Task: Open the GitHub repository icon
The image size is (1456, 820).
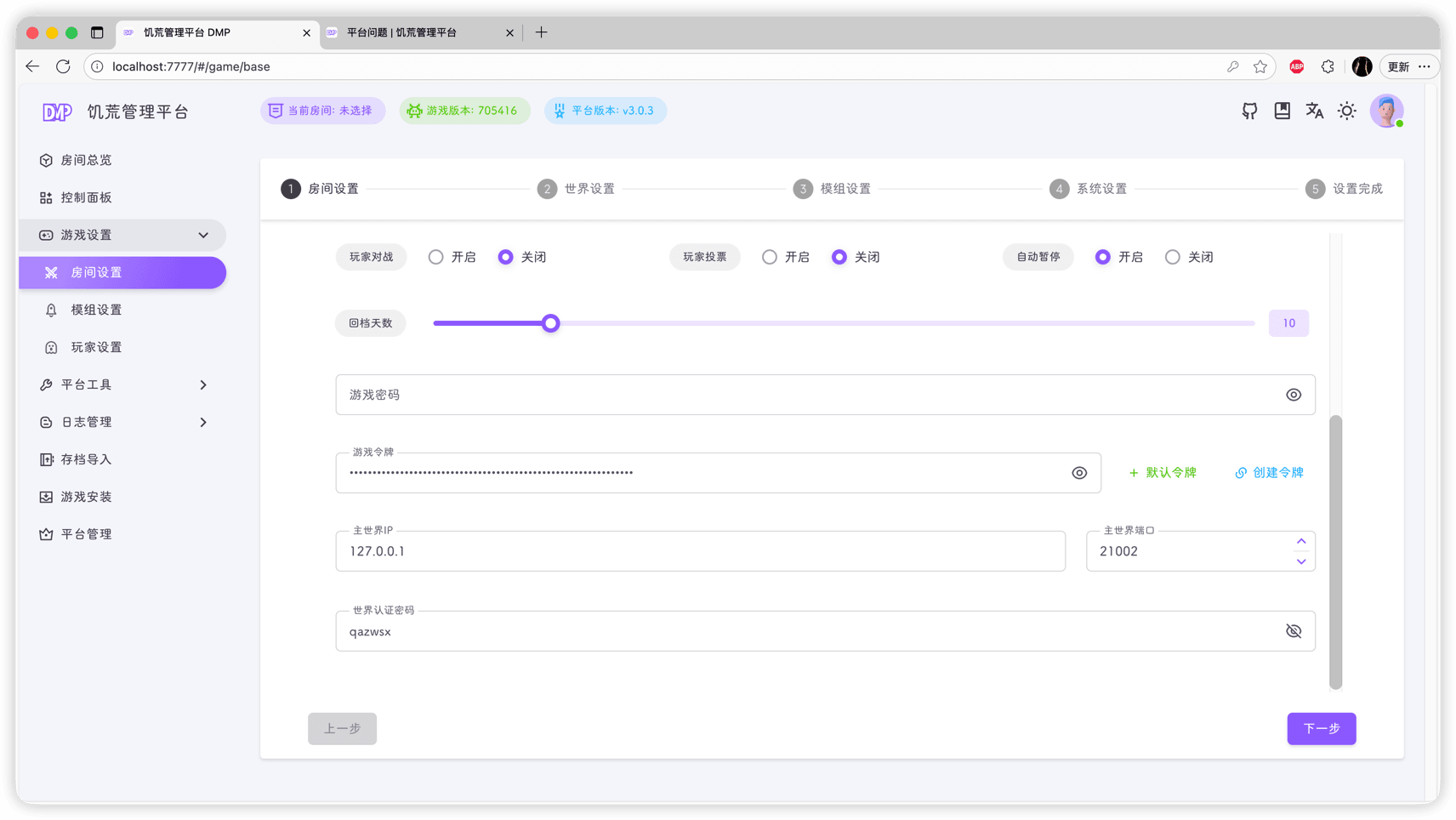Action: pyautogui.click(x=1249, y=111)
